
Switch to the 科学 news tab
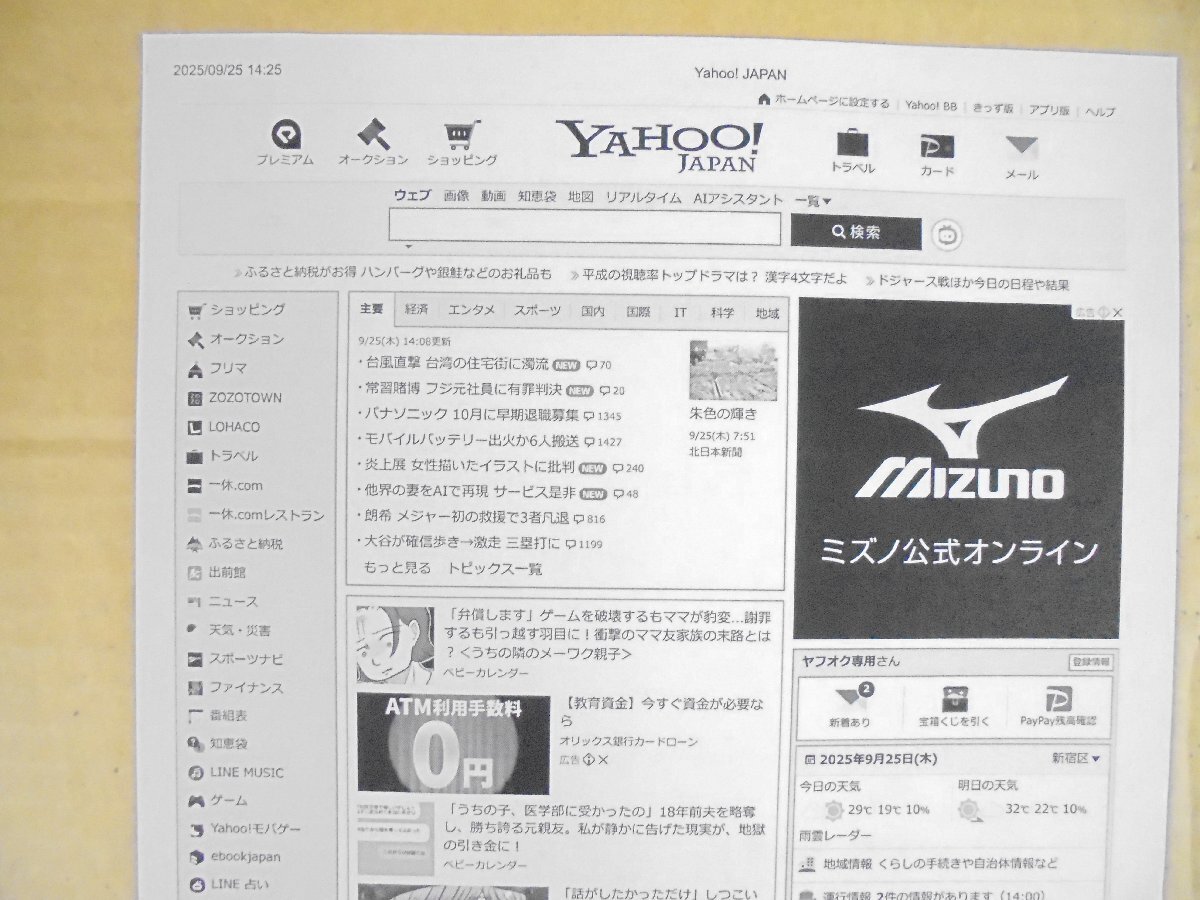[722, 313]
